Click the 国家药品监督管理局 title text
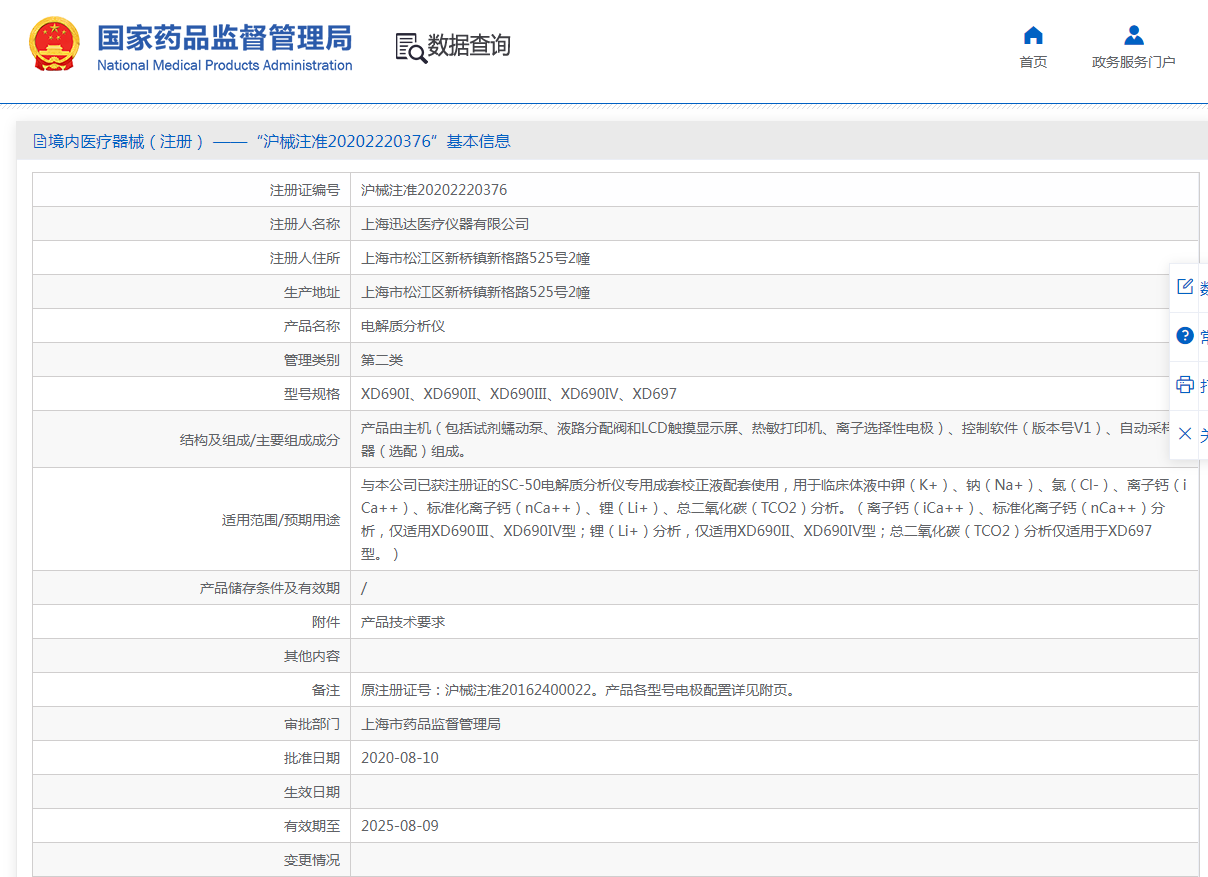1208x877 pixels. click(x=224, y=38)
